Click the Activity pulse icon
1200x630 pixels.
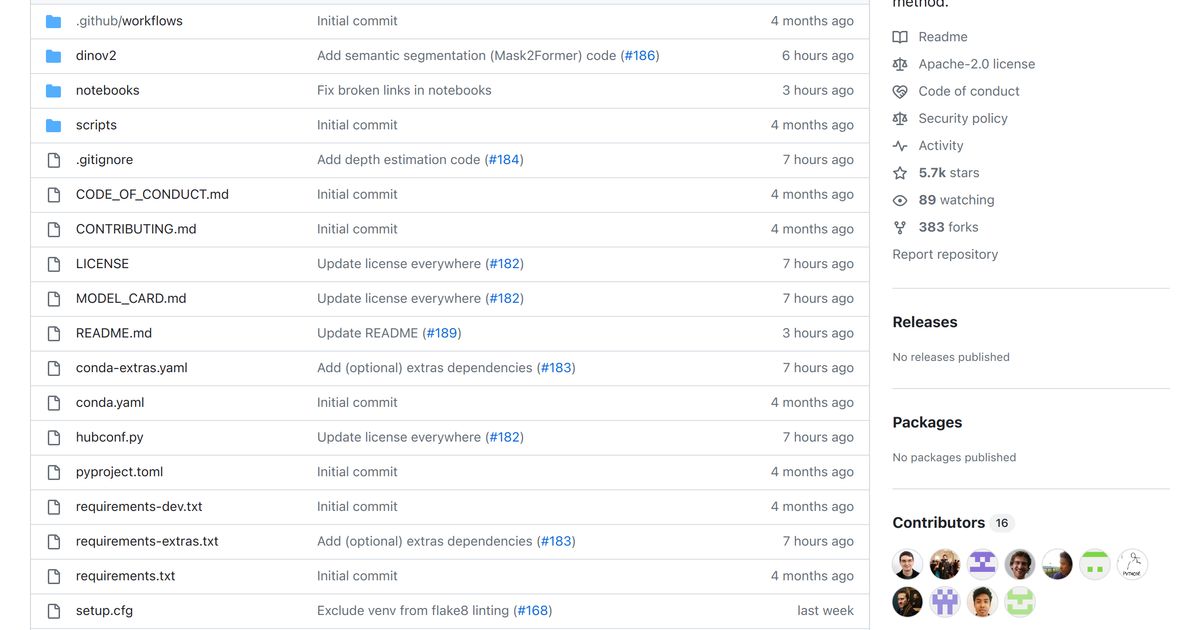(x=901, y=145)
